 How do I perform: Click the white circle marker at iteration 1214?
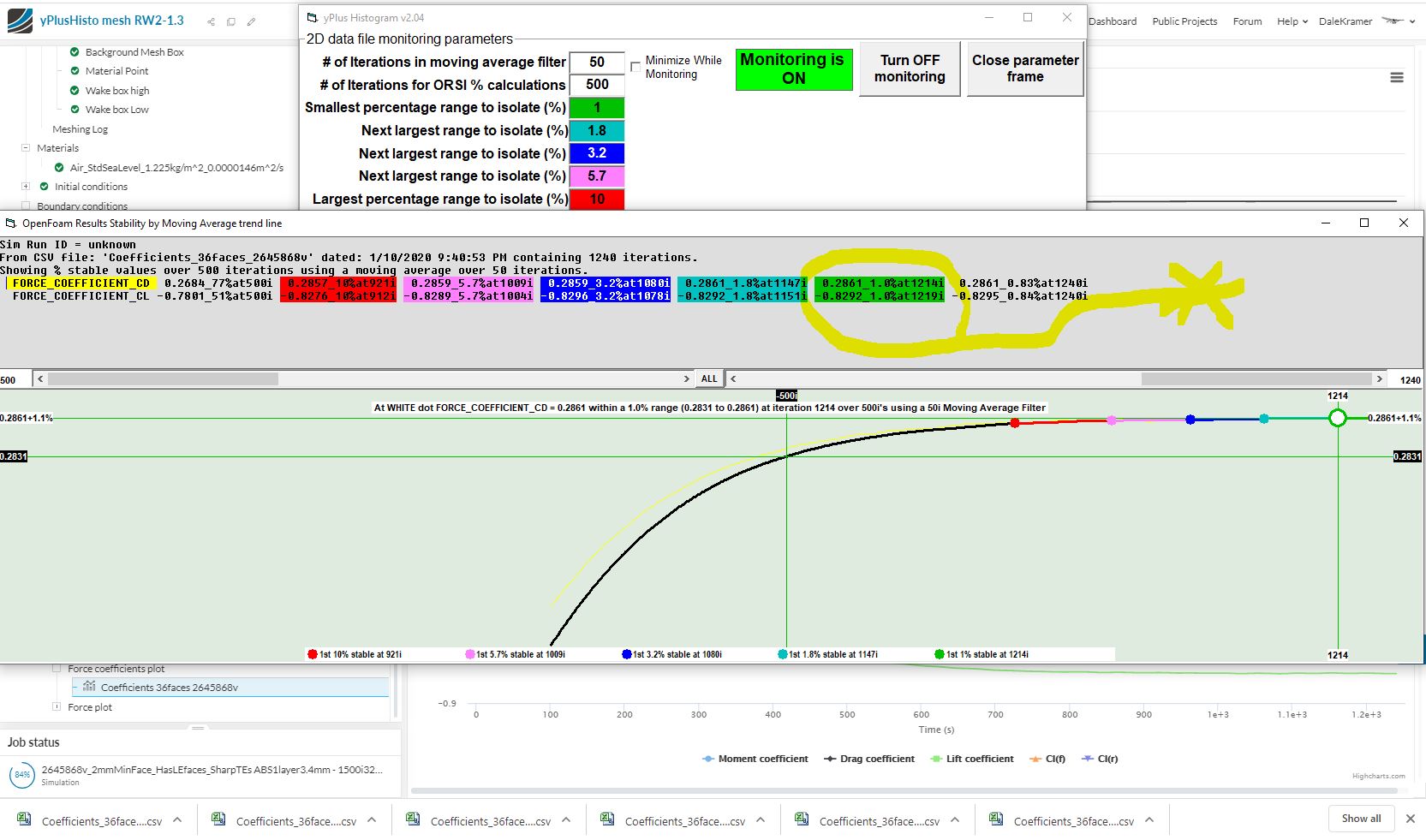pos(1338,418)
